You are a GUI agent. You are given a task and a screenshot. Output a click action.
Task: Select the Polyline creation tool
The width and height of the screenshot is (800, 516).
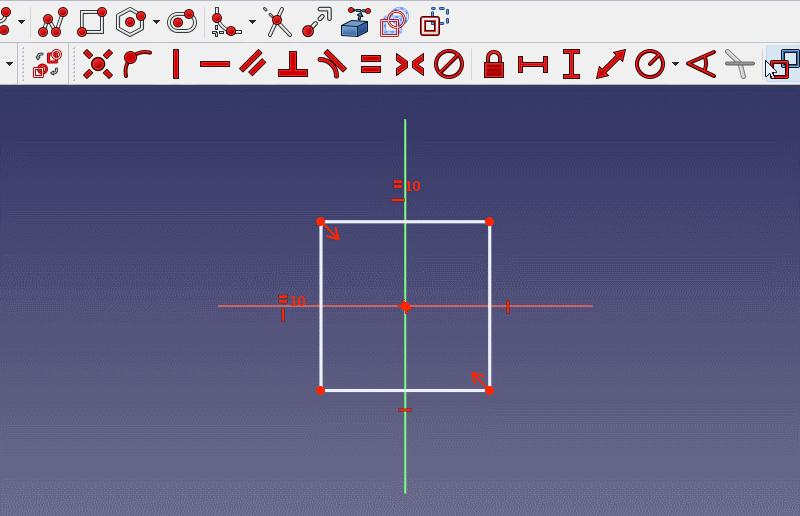[53, 21]
